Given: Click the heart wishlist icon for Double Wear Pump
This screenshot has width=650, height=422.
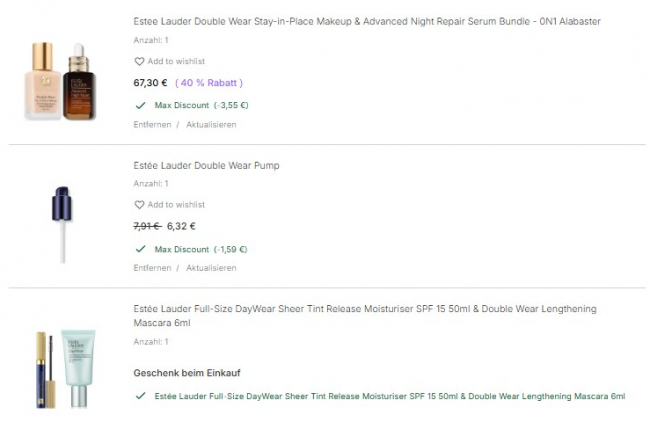Looking at the screenshot, I should pos(139,204).
